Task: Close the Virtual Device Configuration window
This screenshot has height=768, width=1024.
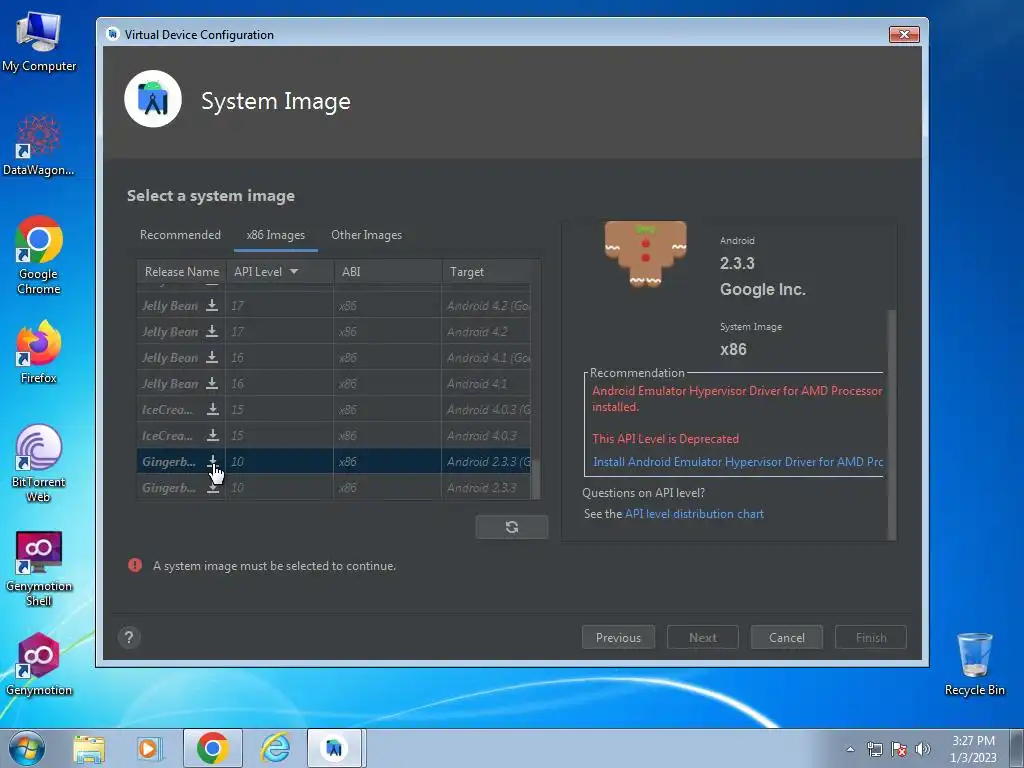Action: coord(904,34)
